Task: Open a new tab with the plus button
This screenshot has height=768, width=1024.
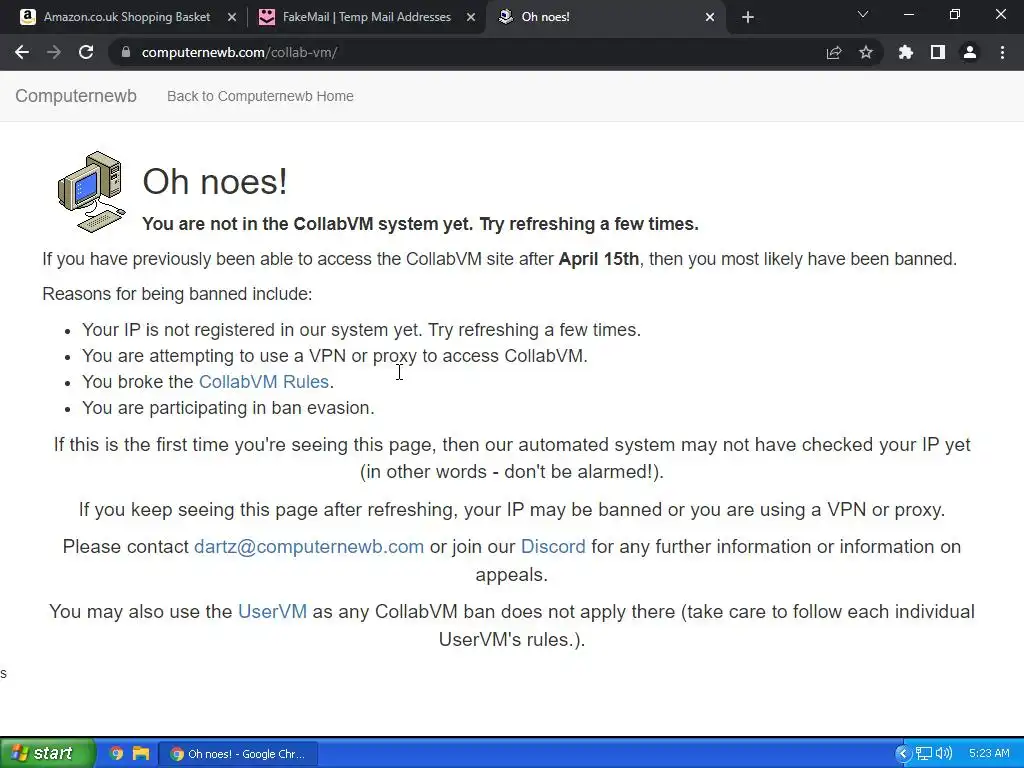Action: coord(748,17)
